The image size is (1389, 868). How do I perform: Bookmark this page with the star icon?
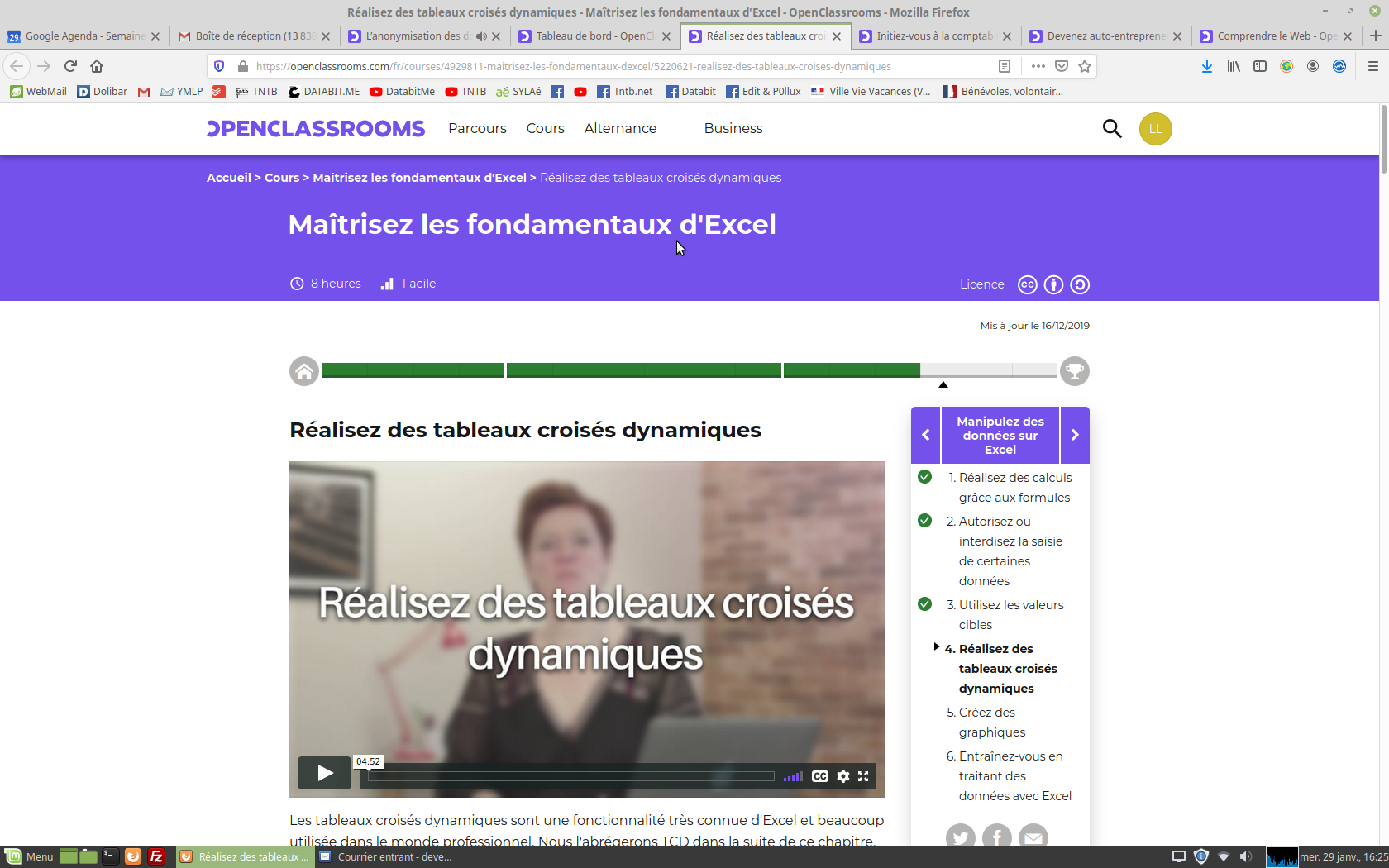(x=1085, y=66)
